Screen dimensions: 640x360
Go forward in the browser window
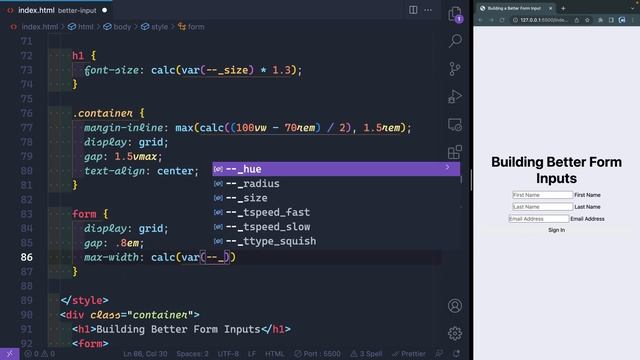491,20
